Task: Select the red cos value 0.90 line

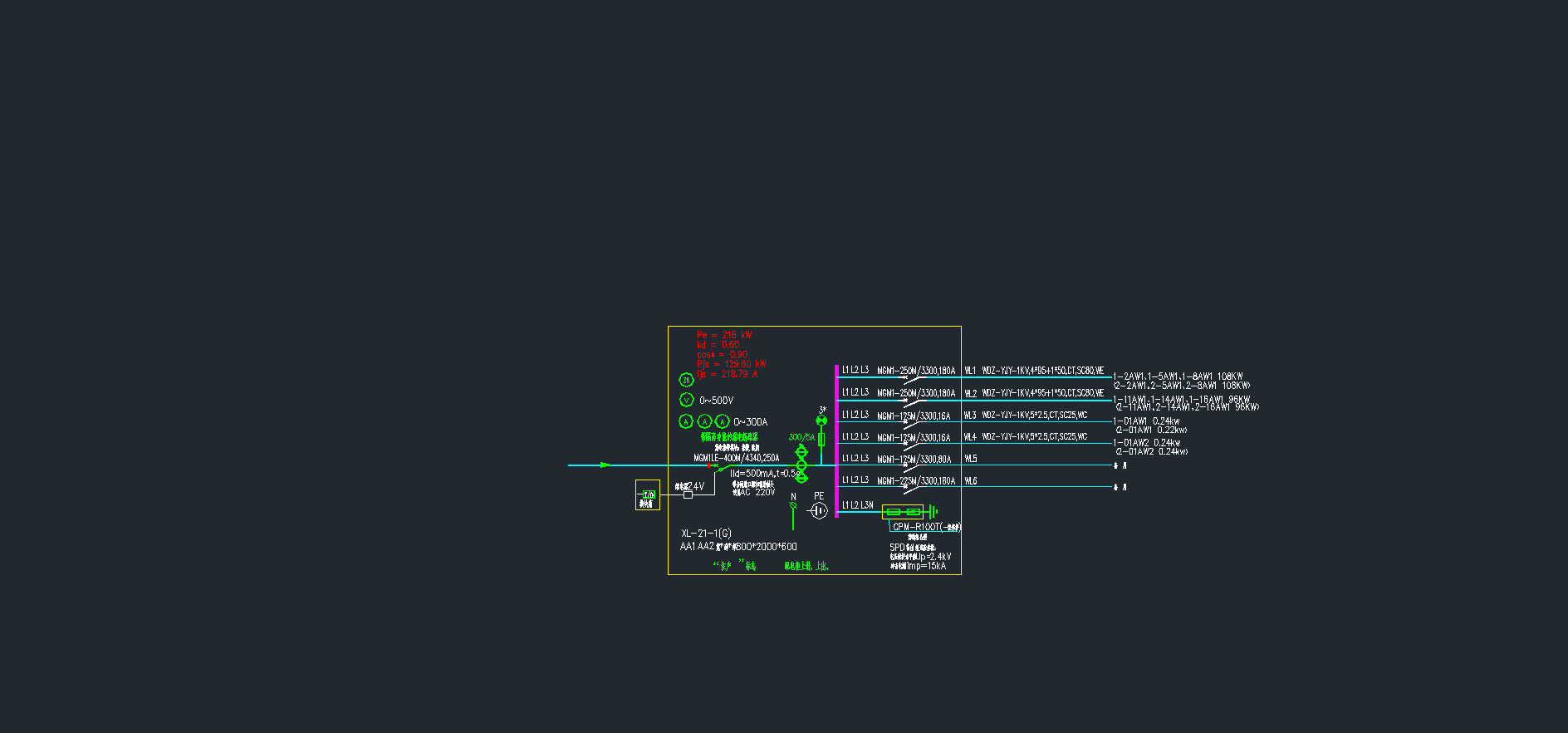Action: [722, 354]
